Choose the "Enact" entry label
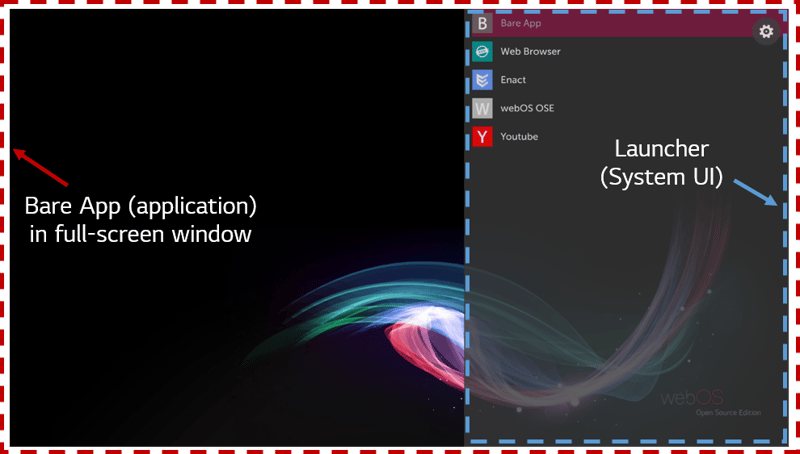Viewport: 800px width, 454px height. pos(513,80)
